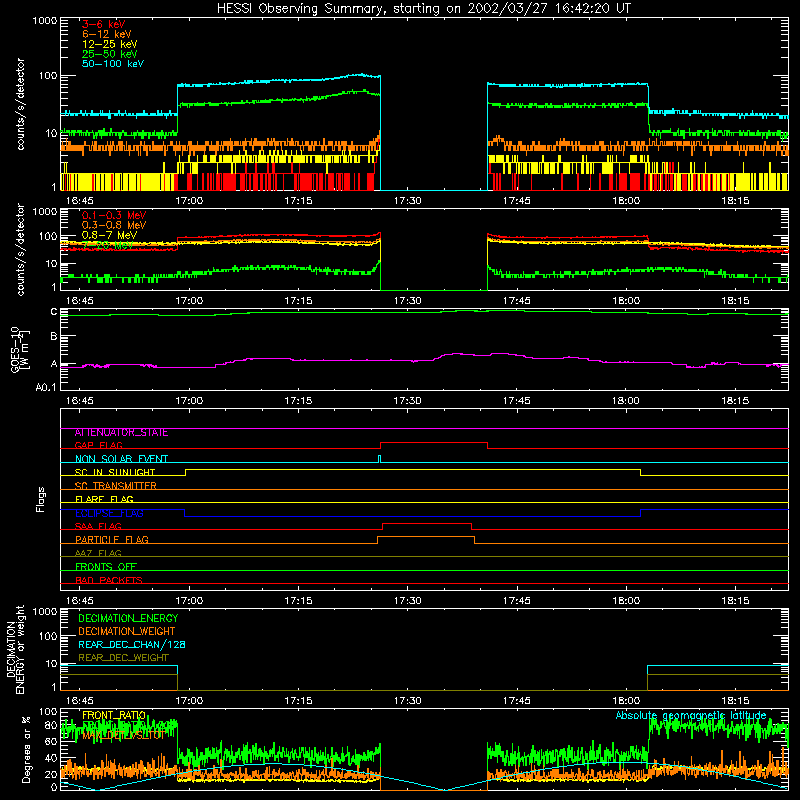Click the 0.1-0.3 MeV legend label

coord(114,216)
